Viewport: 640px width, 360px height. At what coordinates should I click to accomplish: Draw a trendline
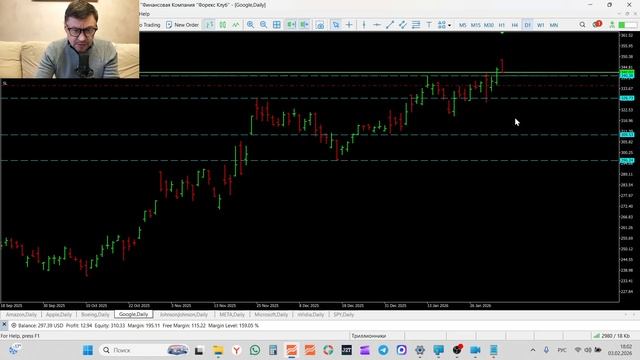(390, 25)
